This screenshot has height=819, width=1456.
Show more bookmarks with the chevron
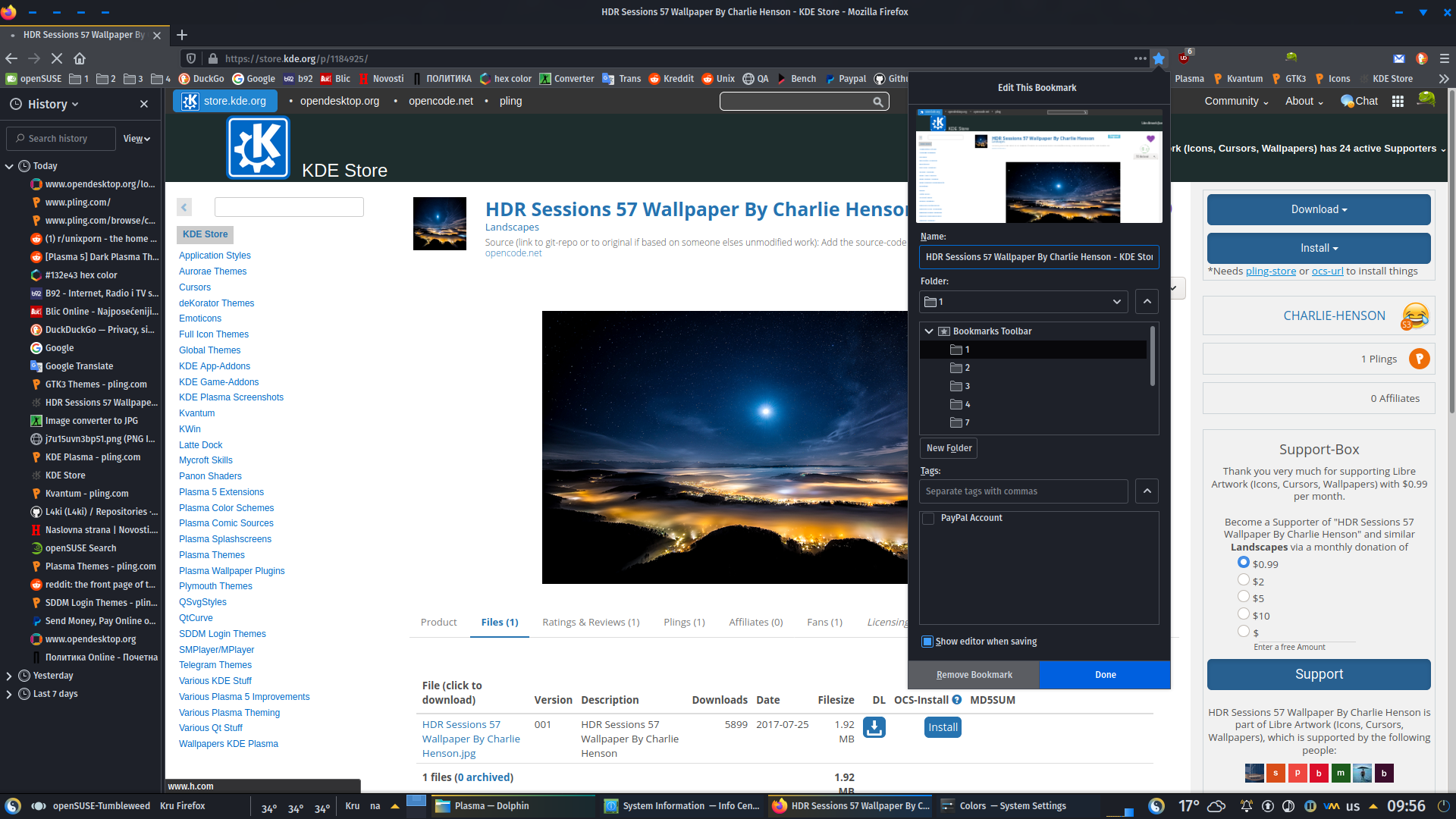[1444, 79]
